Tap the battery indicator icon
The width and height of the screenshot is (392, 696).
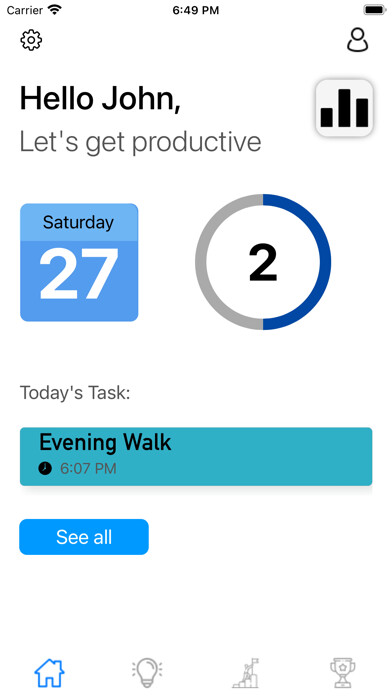click(x=375, y=9)
